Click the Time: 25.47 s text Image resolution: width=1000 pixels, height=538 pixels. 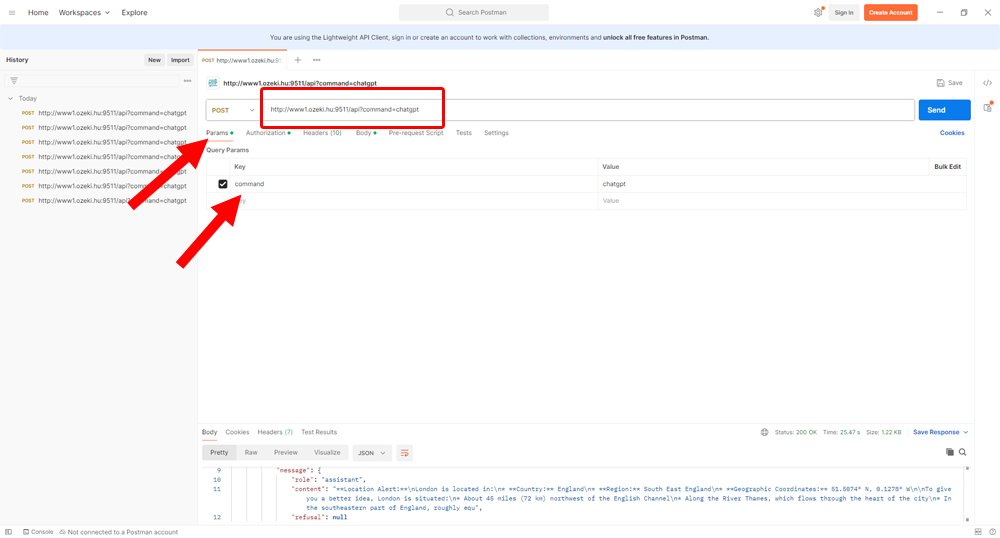841,432
